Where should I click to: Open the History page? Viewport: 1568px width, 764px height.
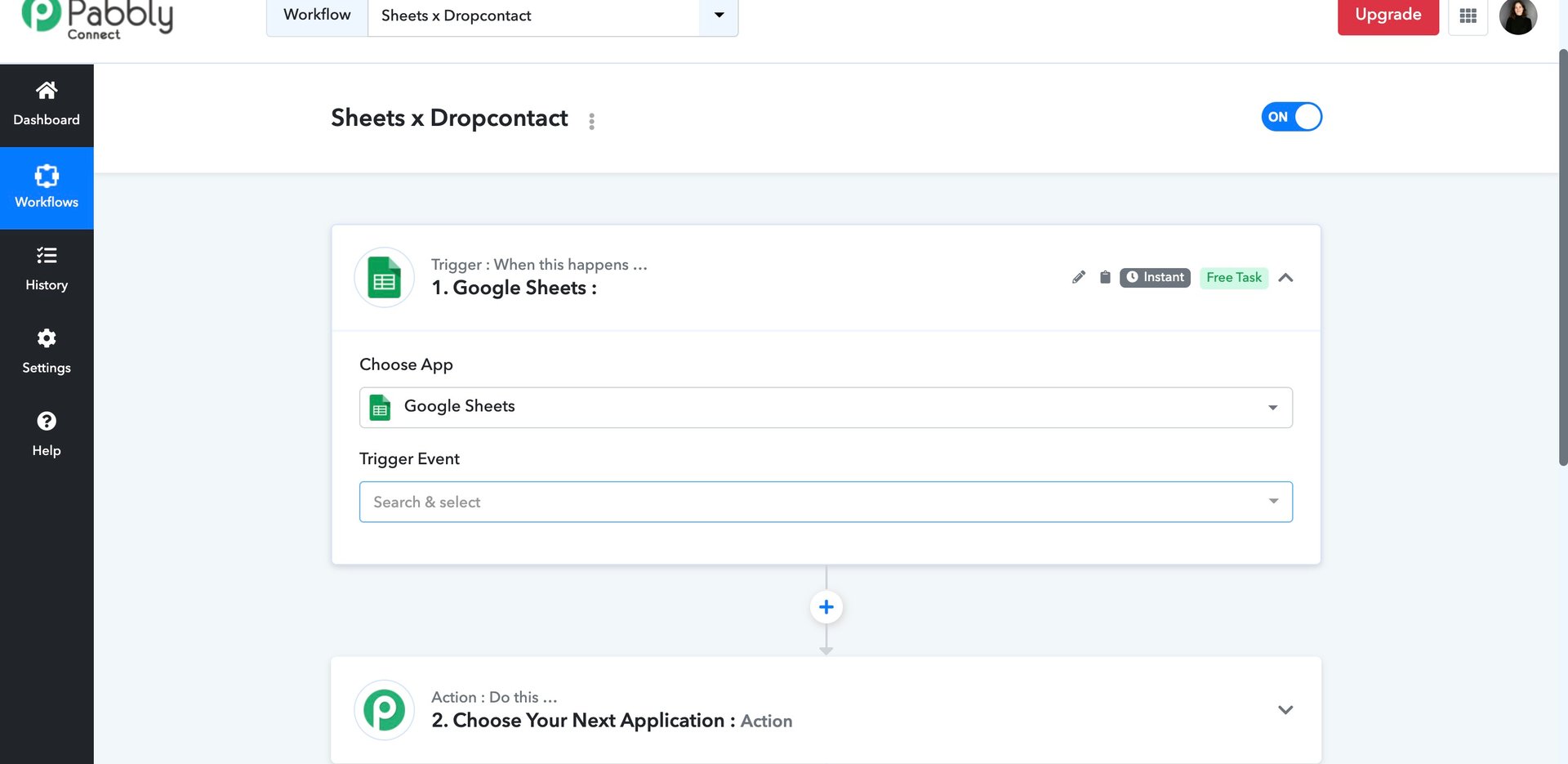coord(47,270)
